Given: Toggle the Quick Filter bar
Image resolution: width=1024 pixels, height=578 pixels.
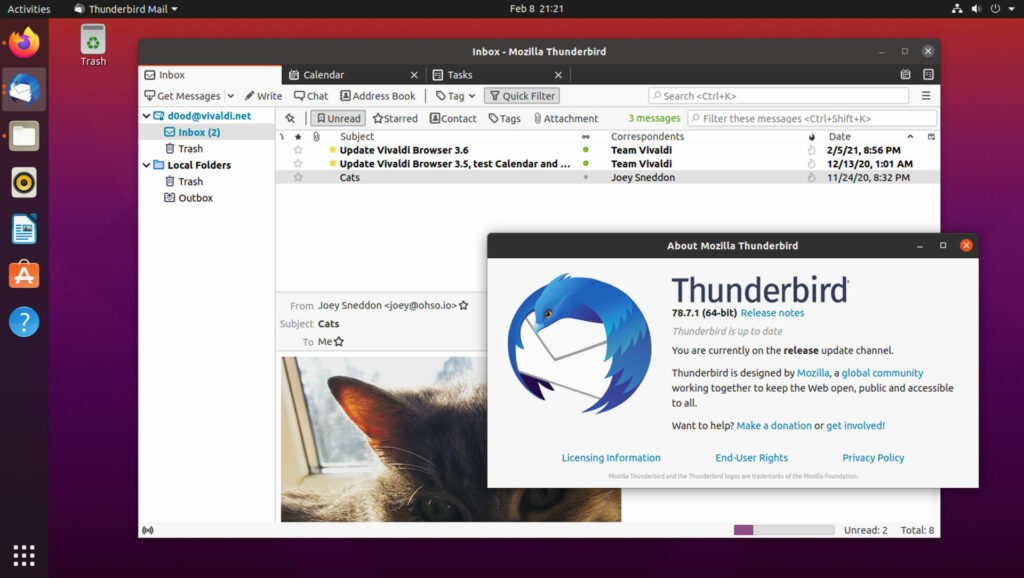Looking at the screenshot, I should (522, 96).
